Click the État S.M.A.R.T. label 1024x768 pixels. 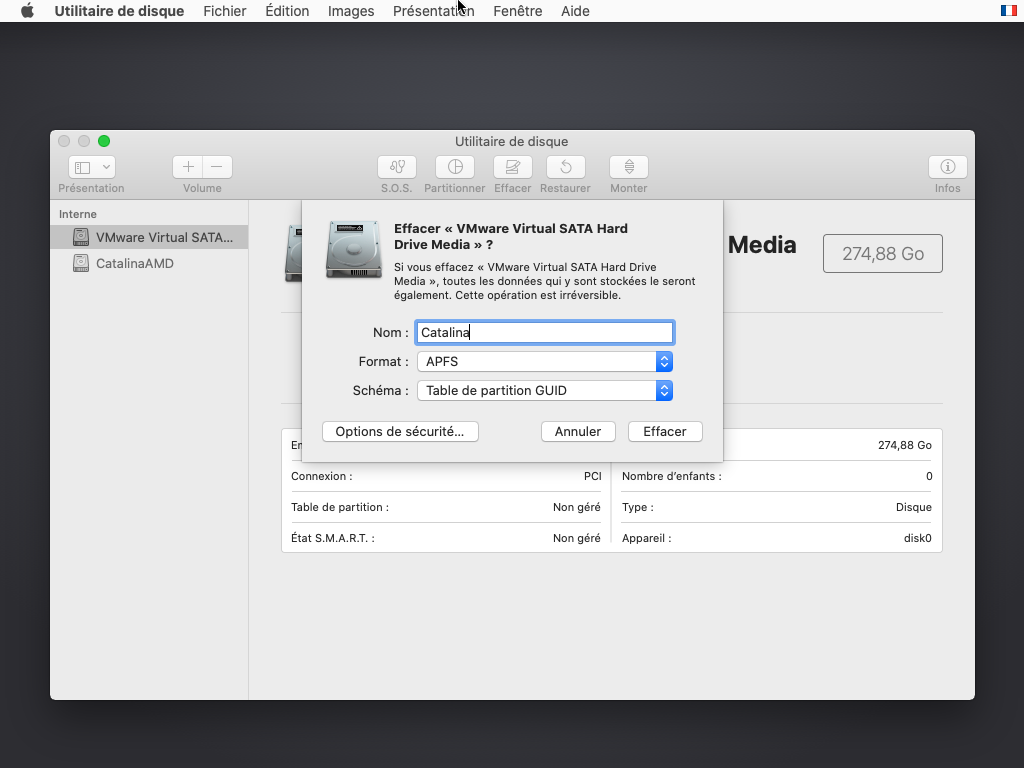[332, 539]
